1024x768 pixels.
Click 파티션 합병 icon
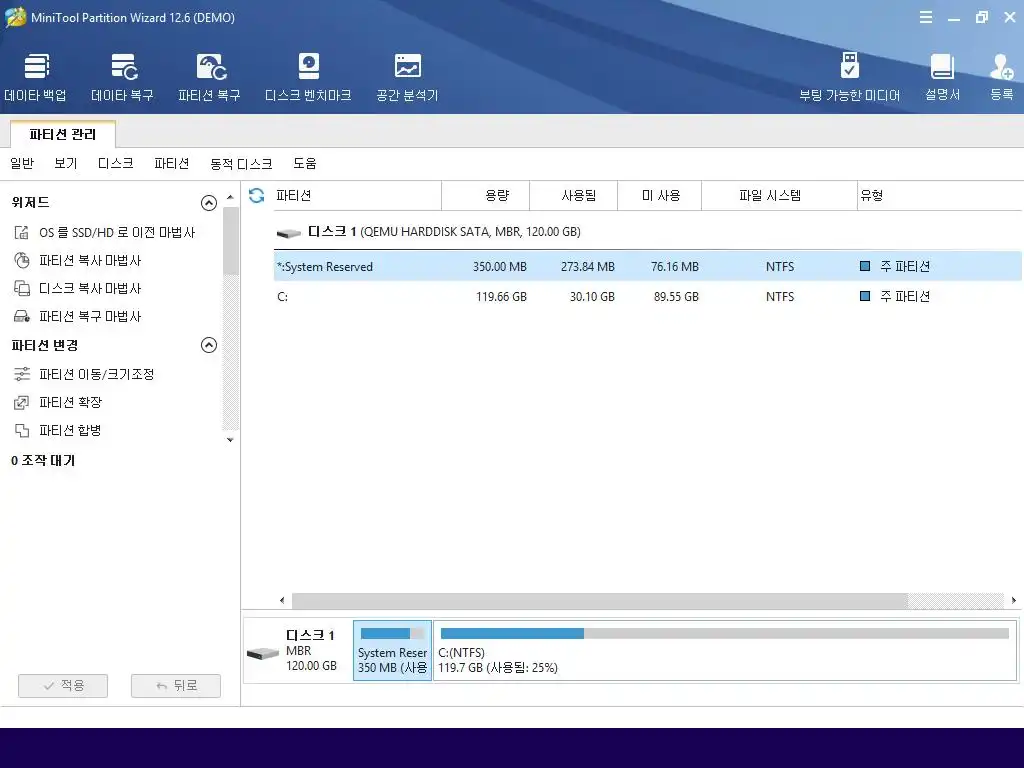[22, 430]
